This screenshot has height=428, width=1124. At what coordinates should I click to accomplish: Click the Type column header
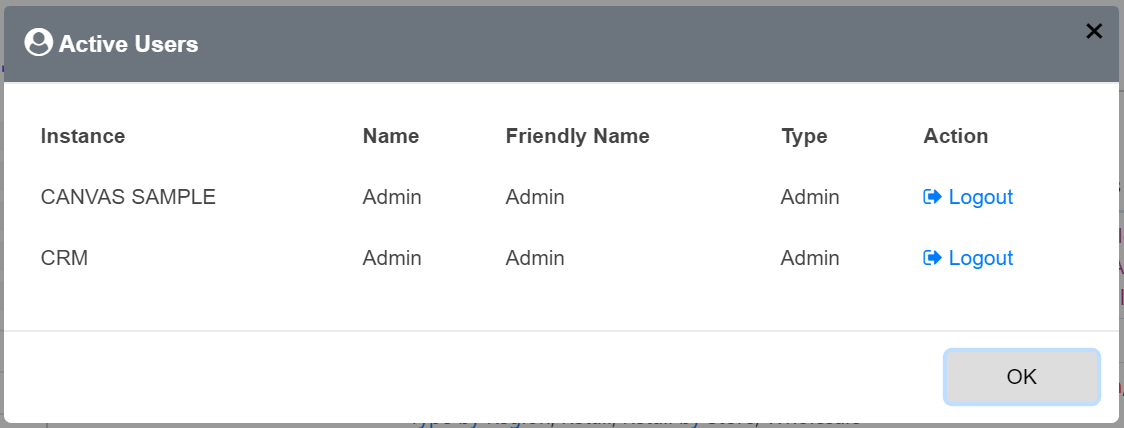804,136
